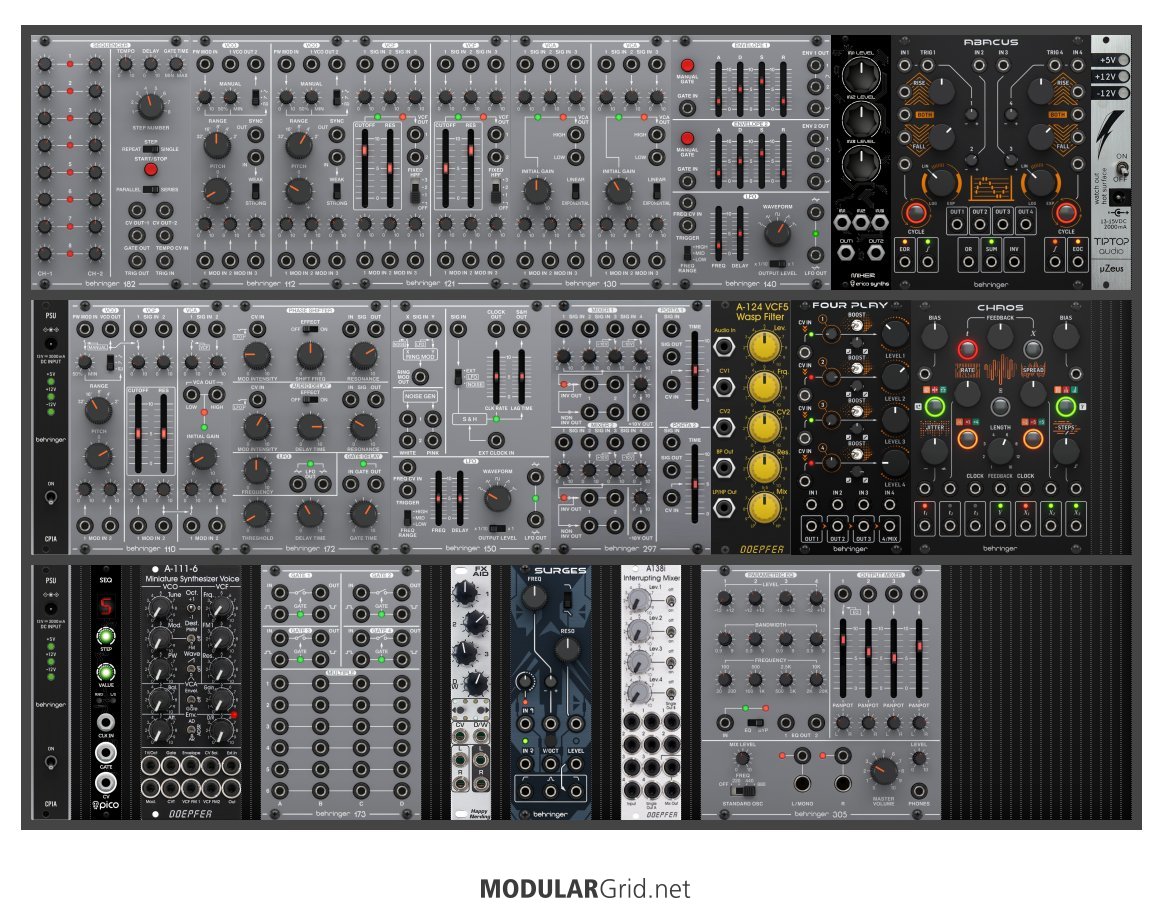The width and height of the screenshot is (1172, 910).
Task: Turn the Rate knob on Chaos
Action: pos(967,392)
